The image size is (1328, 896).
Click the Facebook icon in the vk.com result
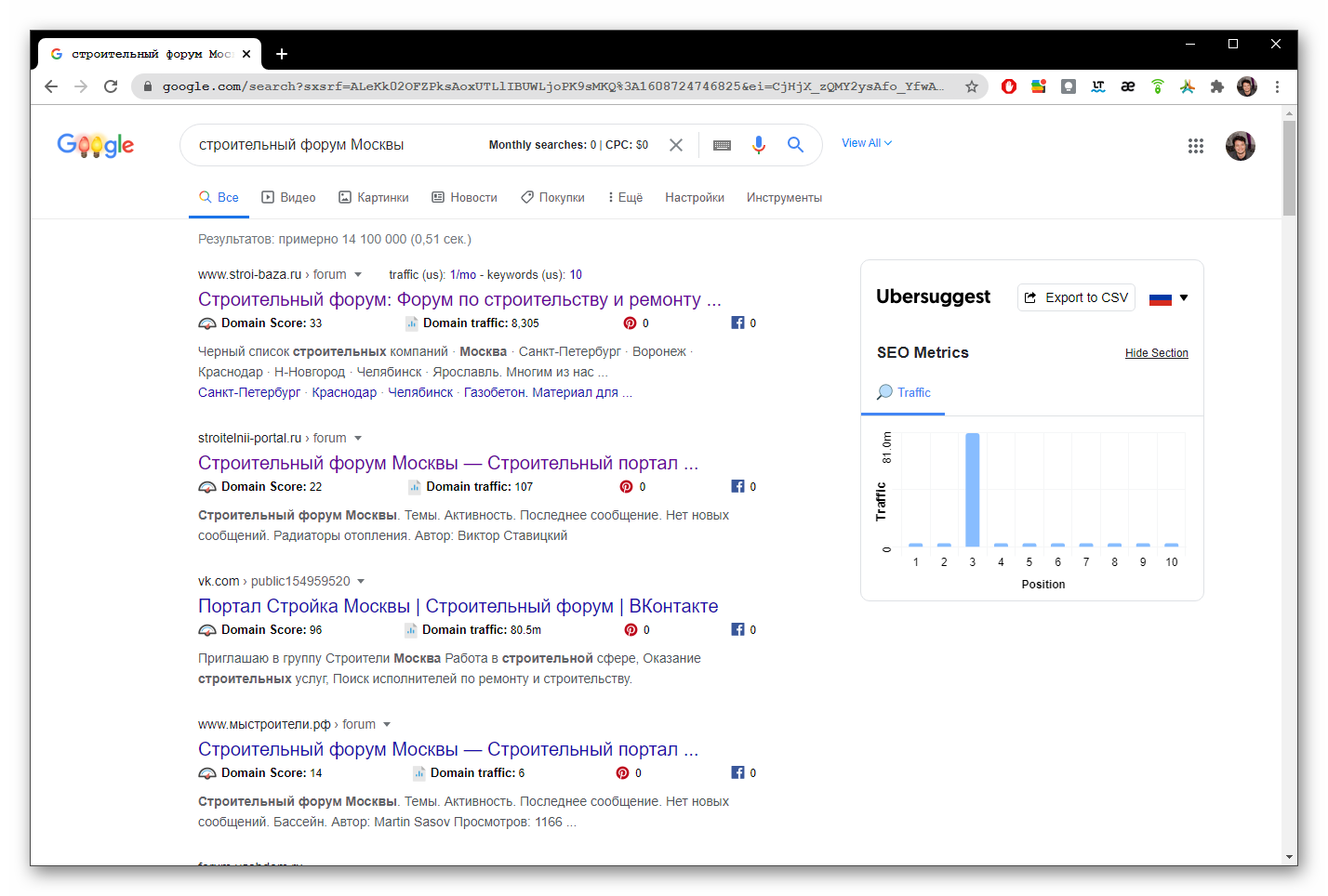pos(737,630)
